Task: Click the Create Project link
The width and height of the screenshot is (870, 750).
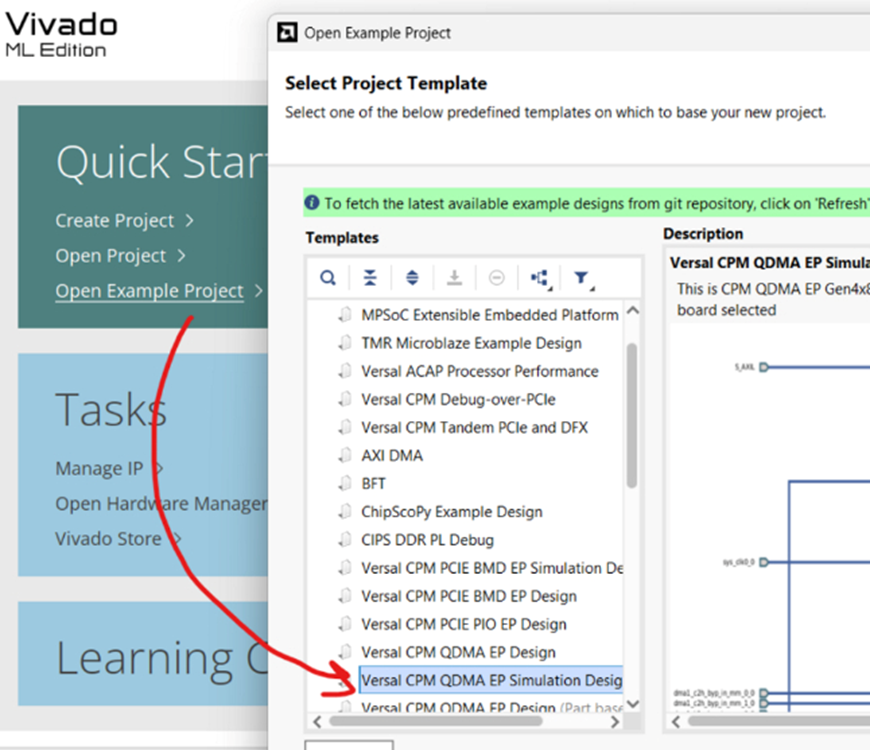Action: coord(115,221)
